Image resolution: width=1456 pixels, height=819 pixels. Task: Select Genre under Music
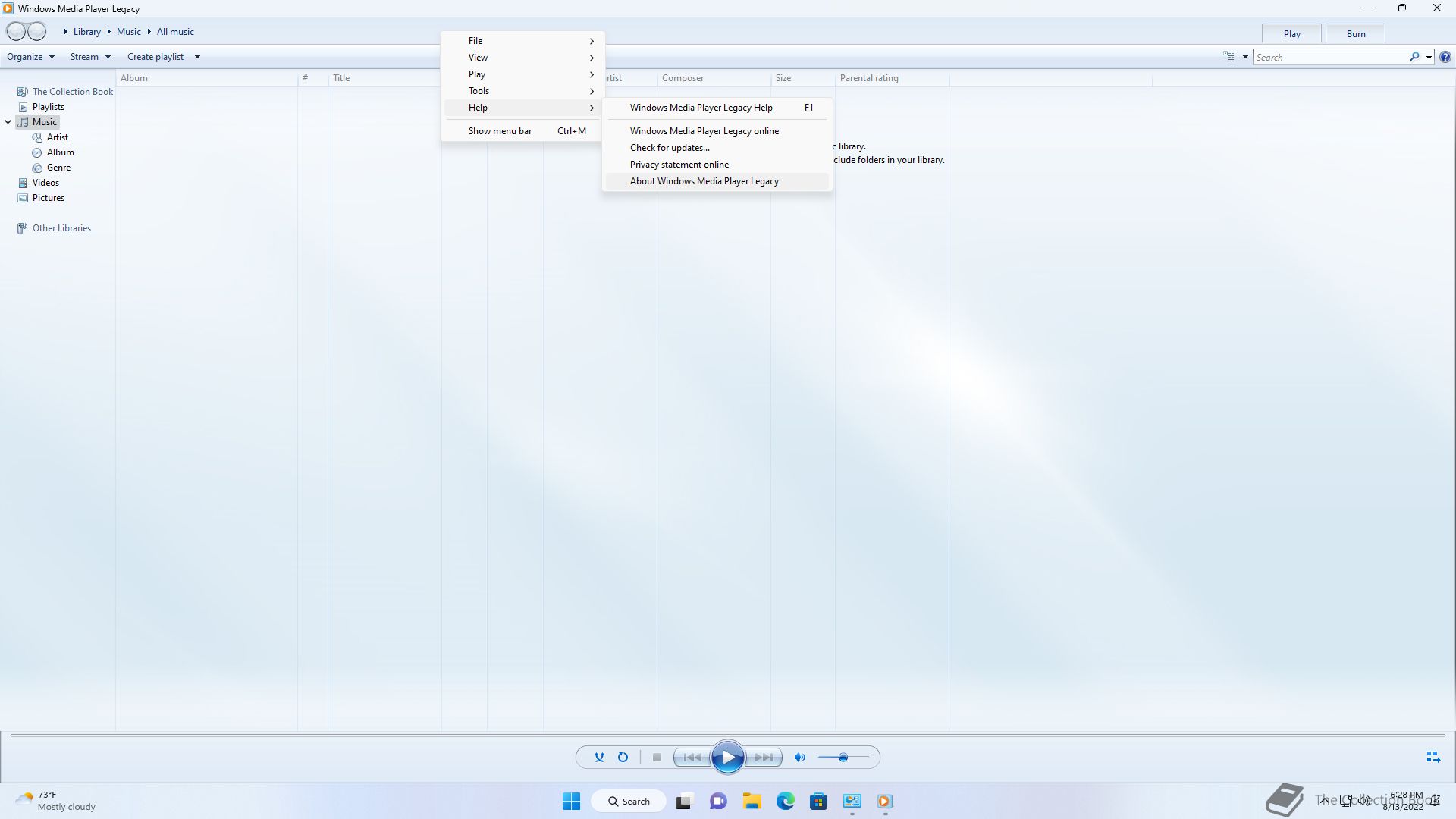pos(52,168)
